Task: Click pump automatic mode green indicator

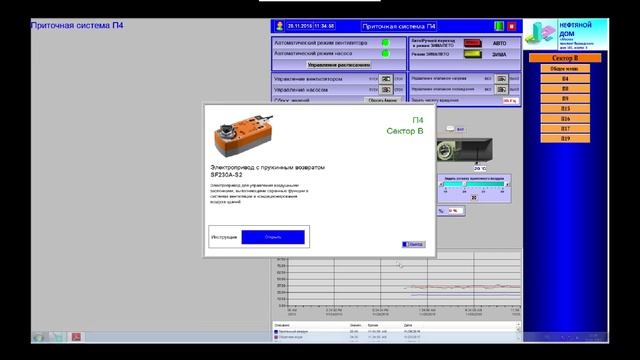Action: pos(385,53)
